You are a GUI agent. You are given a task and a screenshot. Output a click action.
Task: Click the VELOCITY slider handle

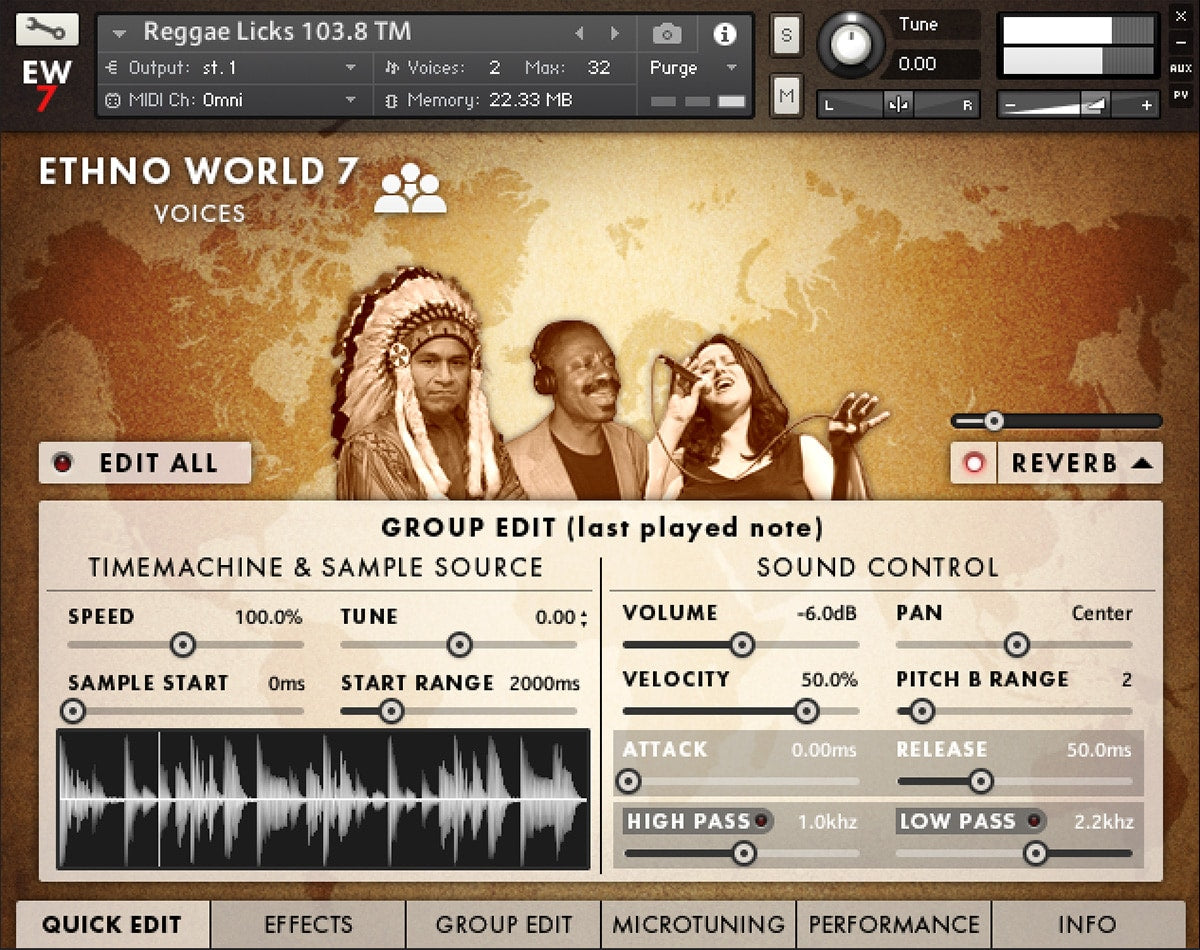[806, 712]
